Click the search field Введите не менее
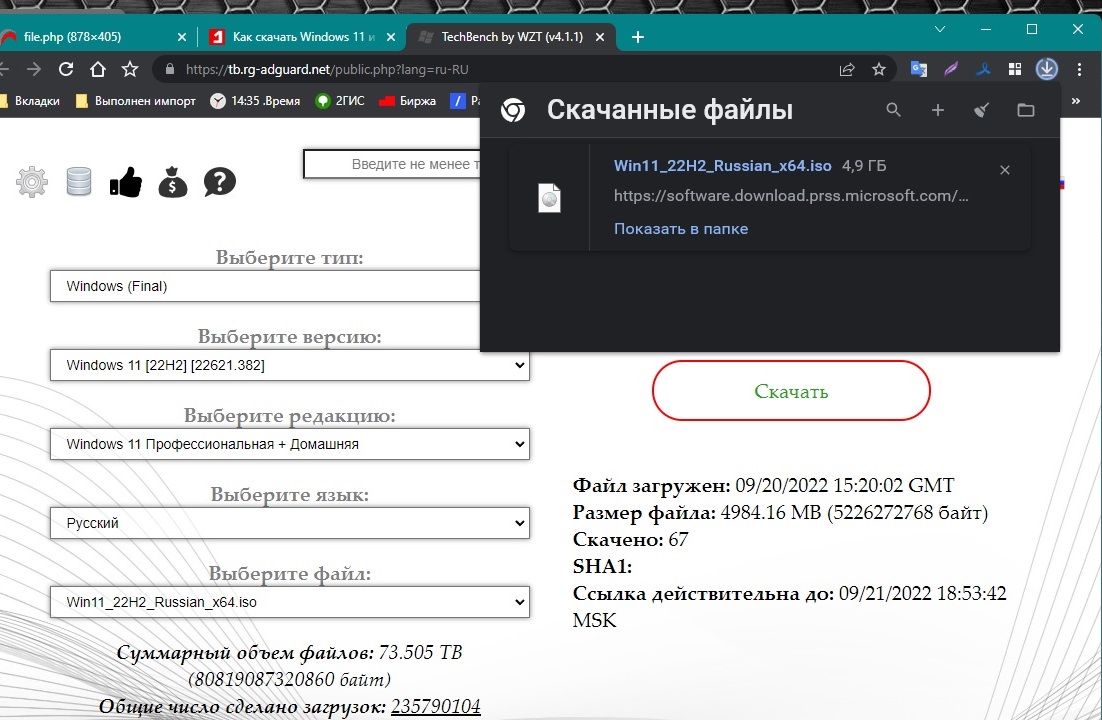Screen dimensions: 1102x720 click(x=392, y=164)
